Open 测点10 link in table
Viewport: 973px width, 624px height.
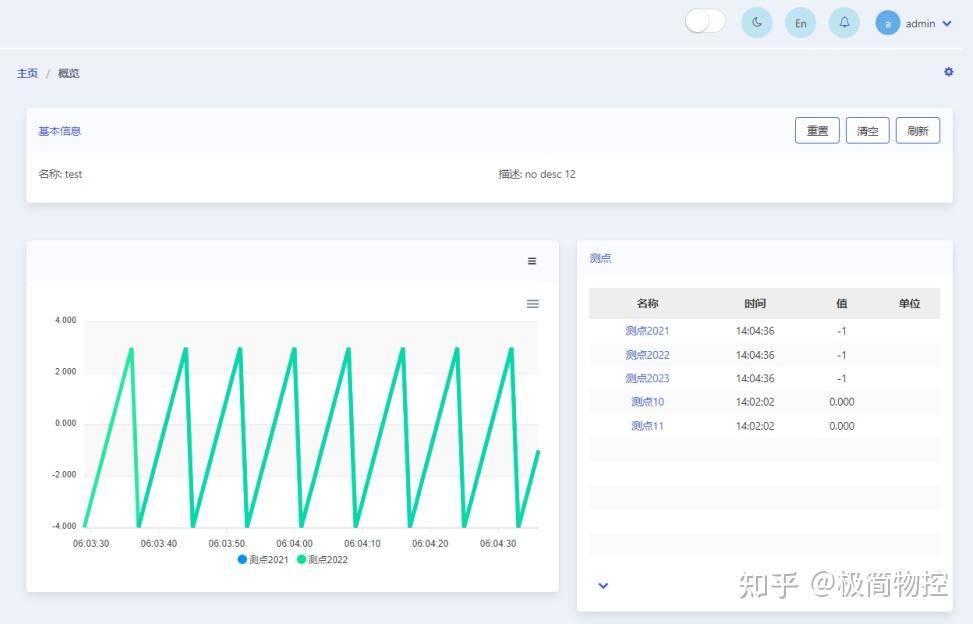pos(647,402)
